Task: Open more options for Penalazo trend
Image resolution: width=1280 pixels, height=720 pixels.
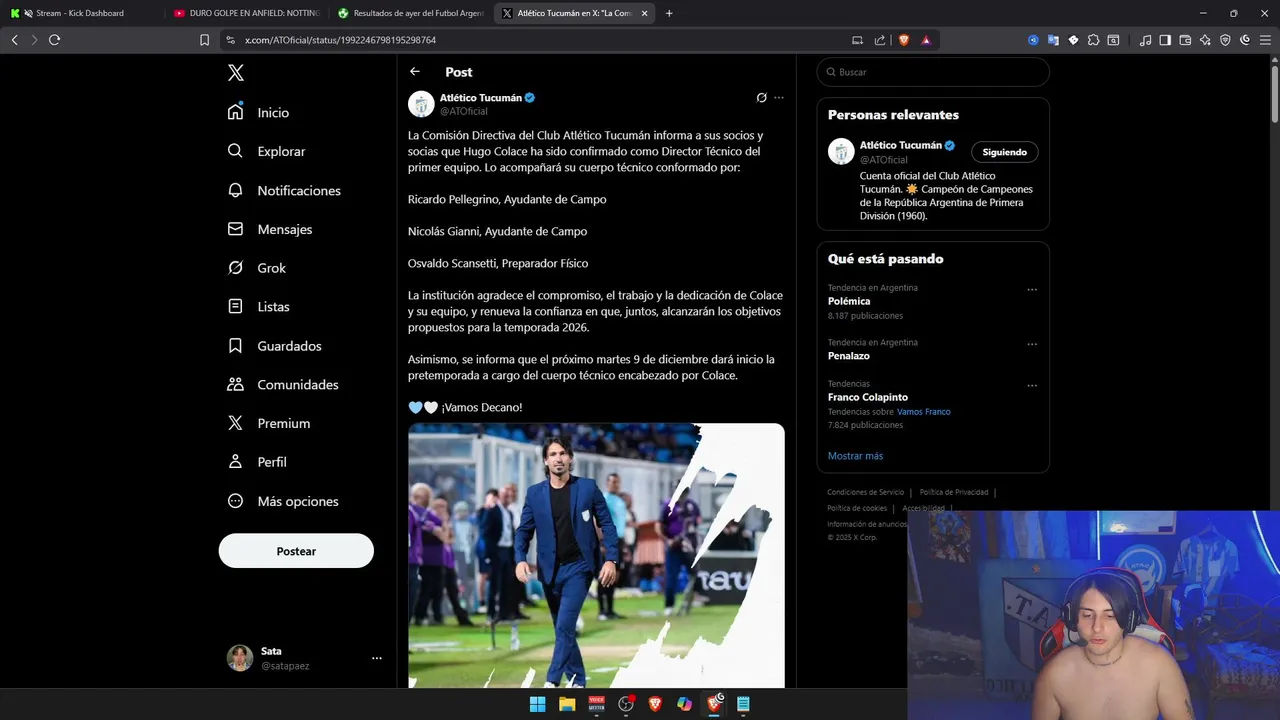Action: pyautogui.click(x=1032, y=345)
